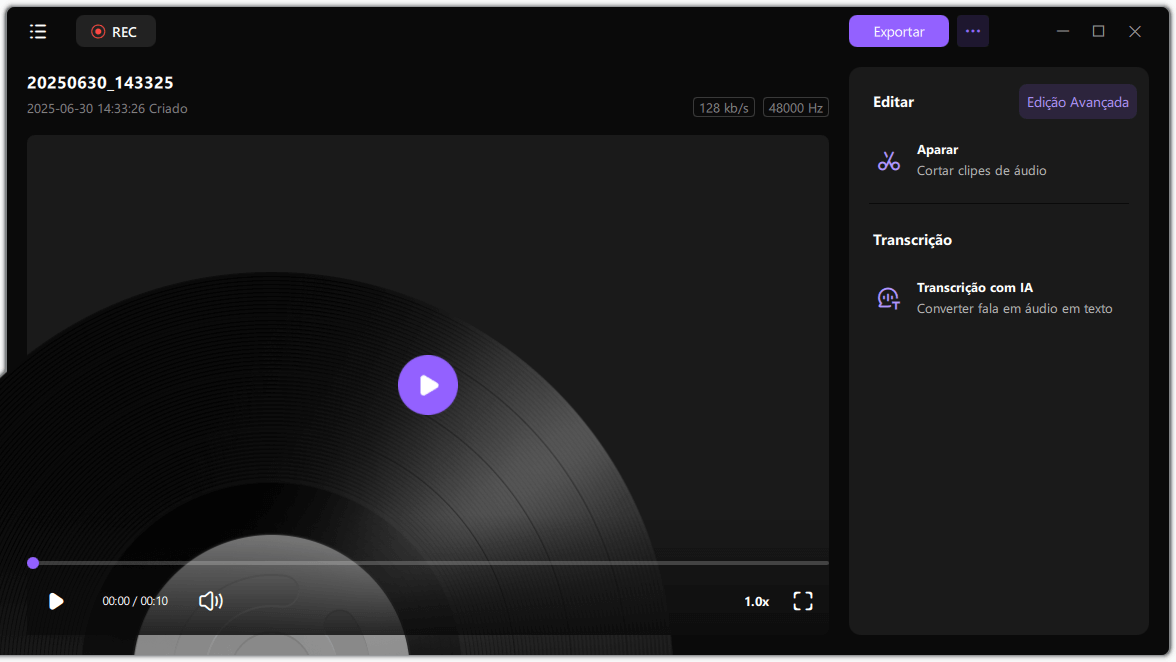
Task: Open Transcrição com IA option
Action: (974, 288)
